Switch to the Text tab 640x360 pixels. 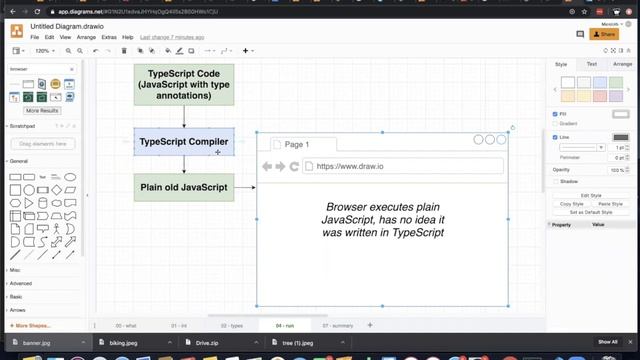[x=591, y=64]
